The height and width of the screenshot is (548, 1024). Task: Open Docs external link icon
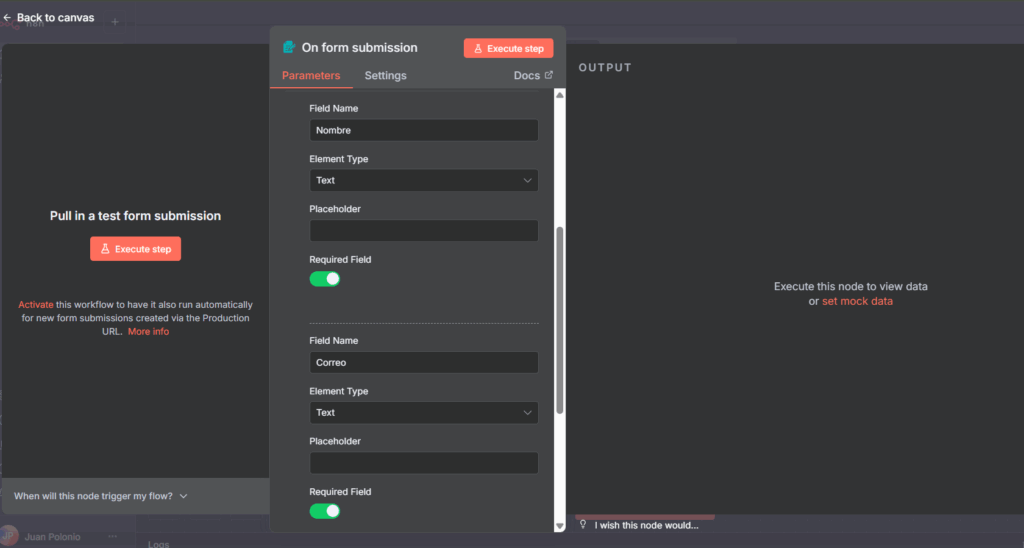(548, 75)
